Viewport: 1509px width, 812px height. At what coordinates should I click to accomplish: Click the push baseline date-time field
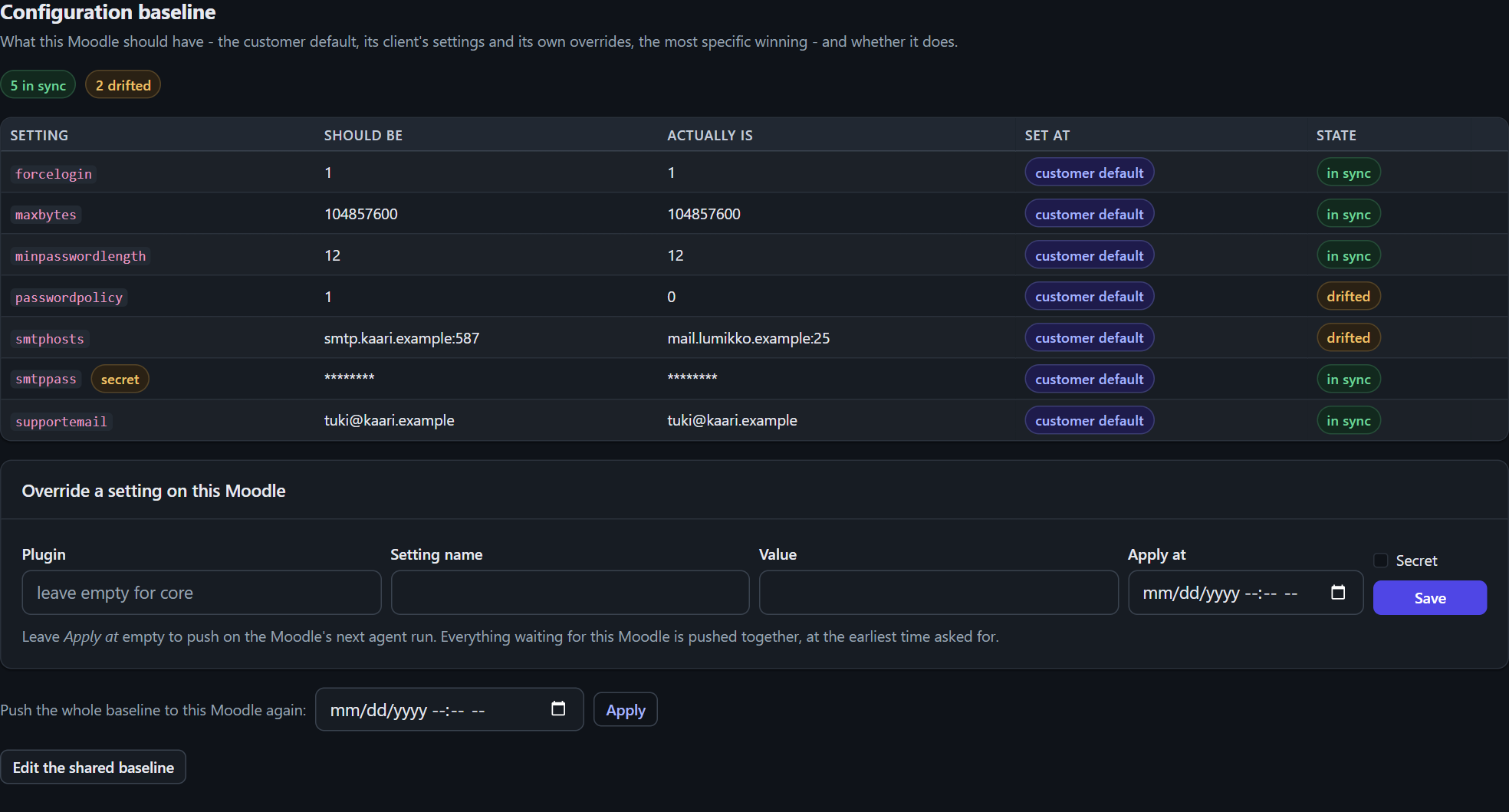[x=449, y=710]
